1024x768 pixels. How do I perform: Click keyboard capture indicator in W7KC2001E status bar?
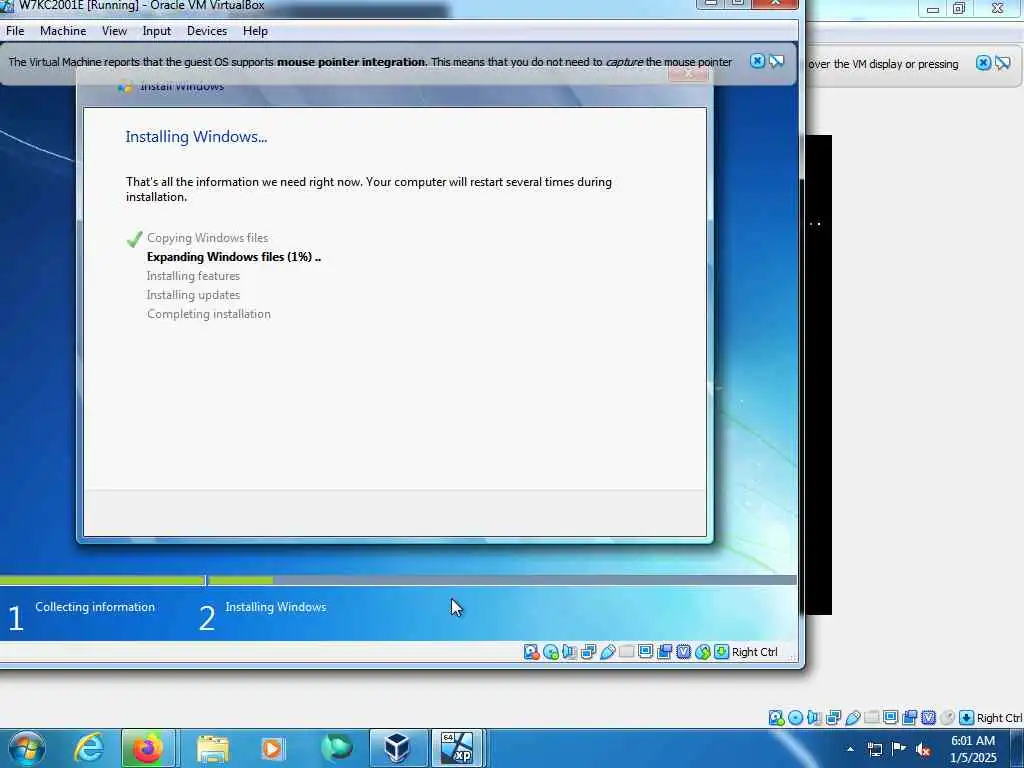pos(722,652)
